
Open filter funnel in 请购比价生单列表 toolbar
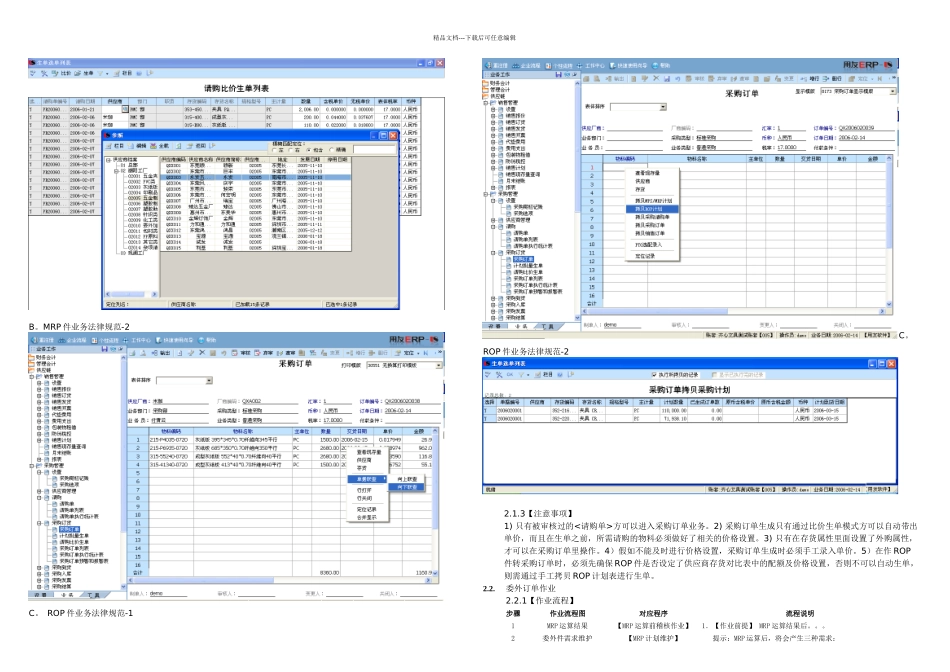(101, 73)
